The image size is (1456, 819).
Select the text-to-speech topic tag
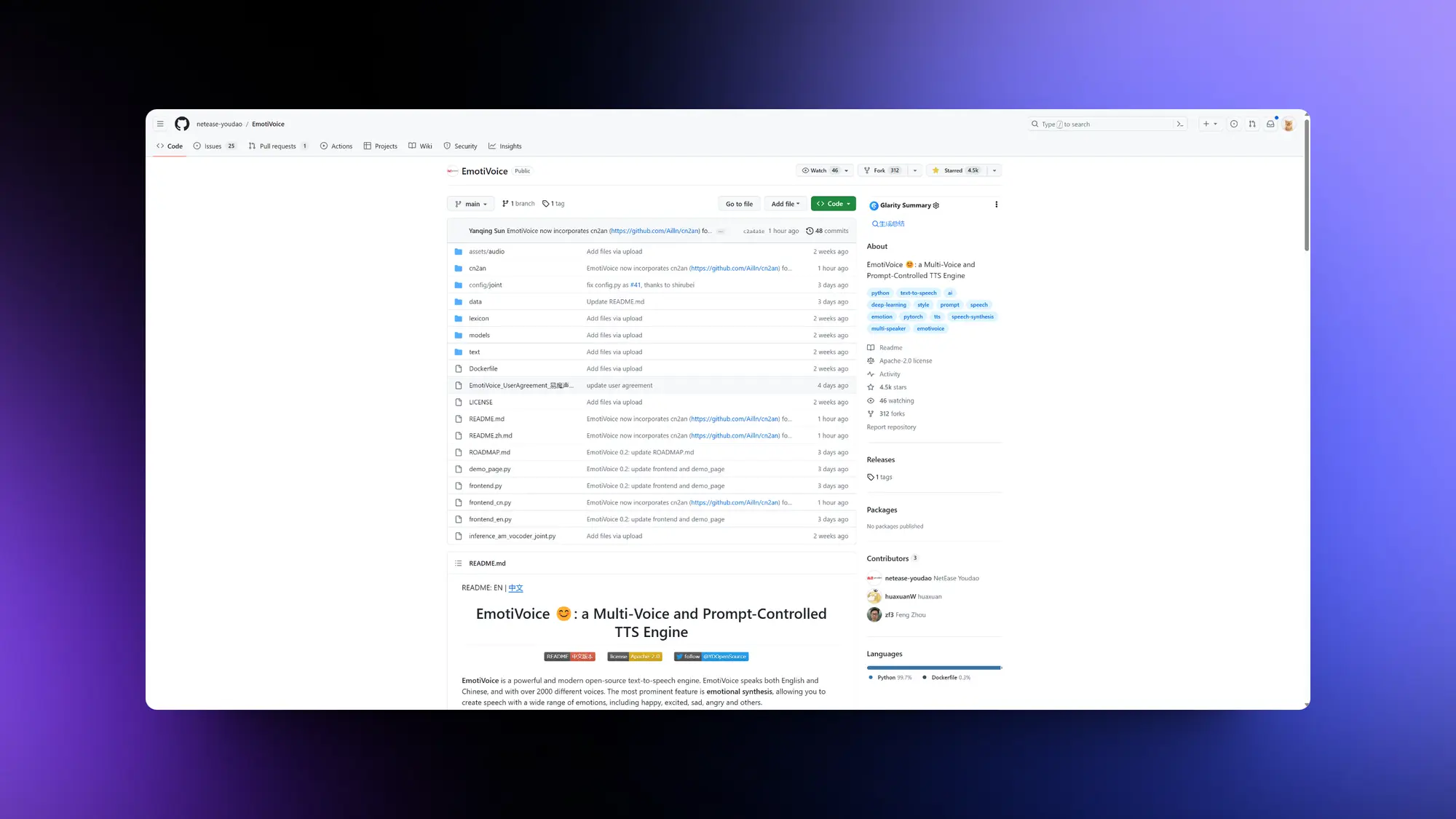(918, 293)
